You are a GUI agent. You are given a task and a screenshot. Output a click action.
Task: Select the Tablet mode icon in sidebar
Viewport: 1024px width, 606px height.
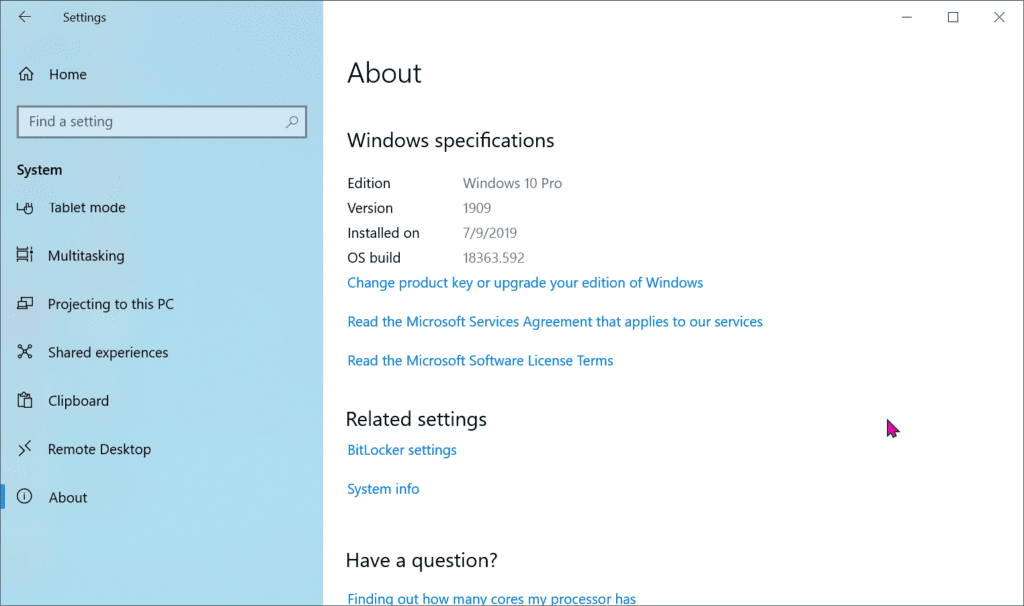click(25, 208)
